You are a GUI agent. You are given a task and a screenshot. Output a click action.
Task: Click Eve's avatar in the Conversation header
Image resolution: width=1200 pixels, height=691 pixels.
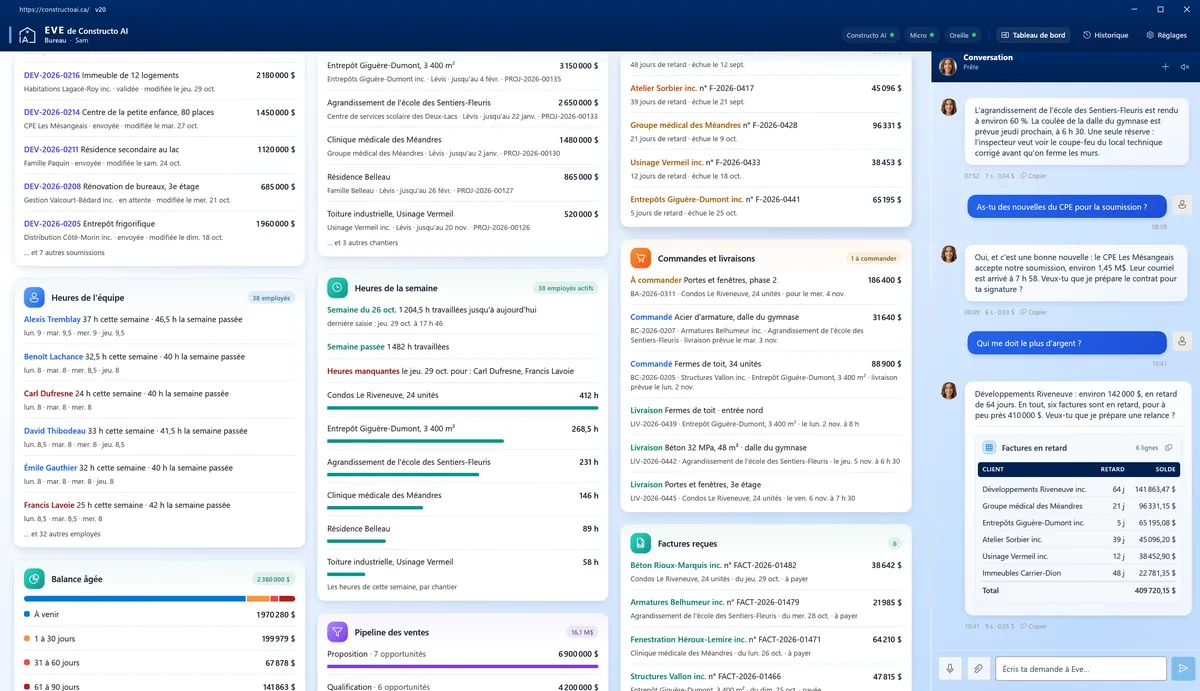[947, 67]
